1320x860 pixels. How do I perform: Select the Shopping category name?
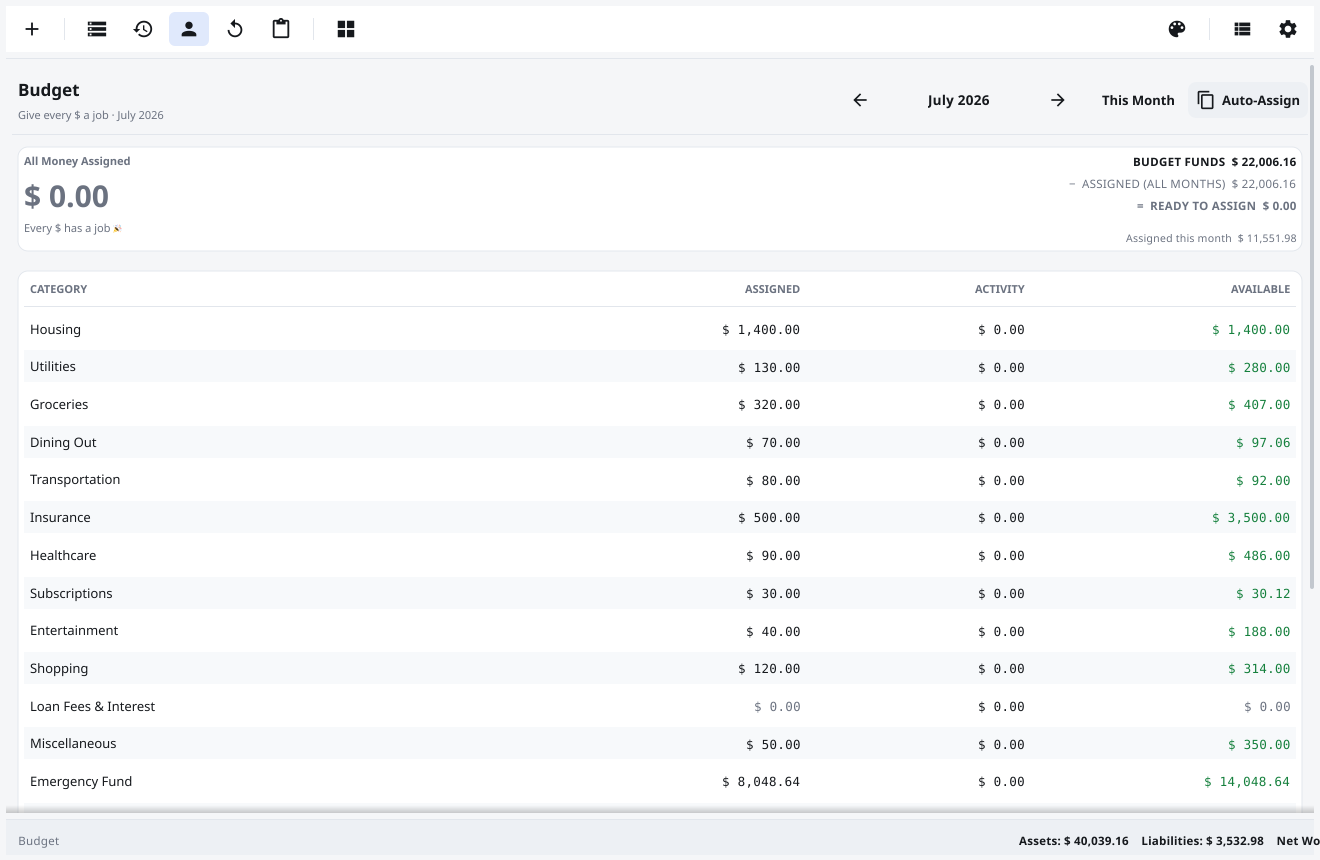[59, 668]
